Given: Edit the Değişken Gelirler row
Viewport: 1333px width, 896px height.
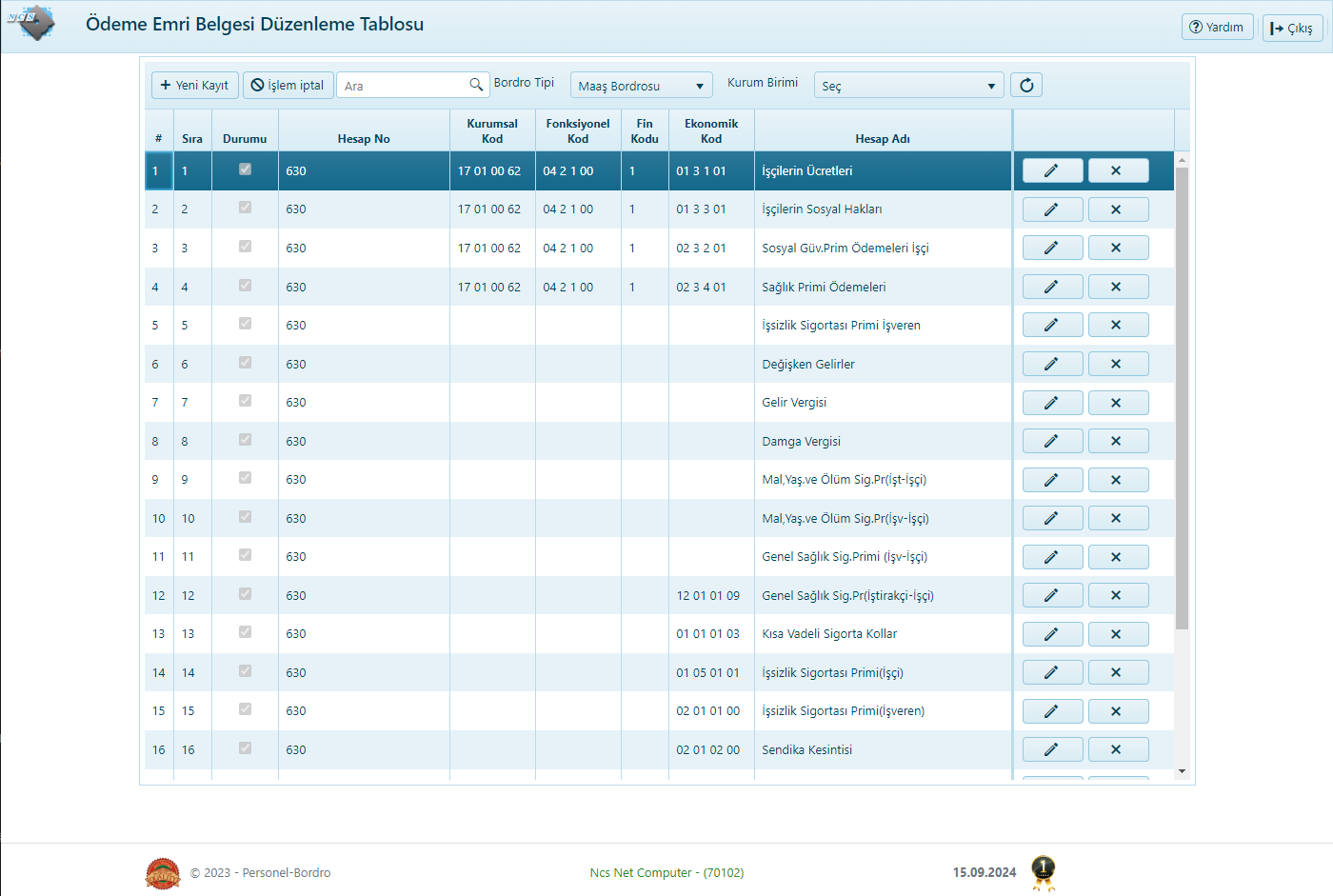Looking at the screenshot, I should coord(1052,364).
